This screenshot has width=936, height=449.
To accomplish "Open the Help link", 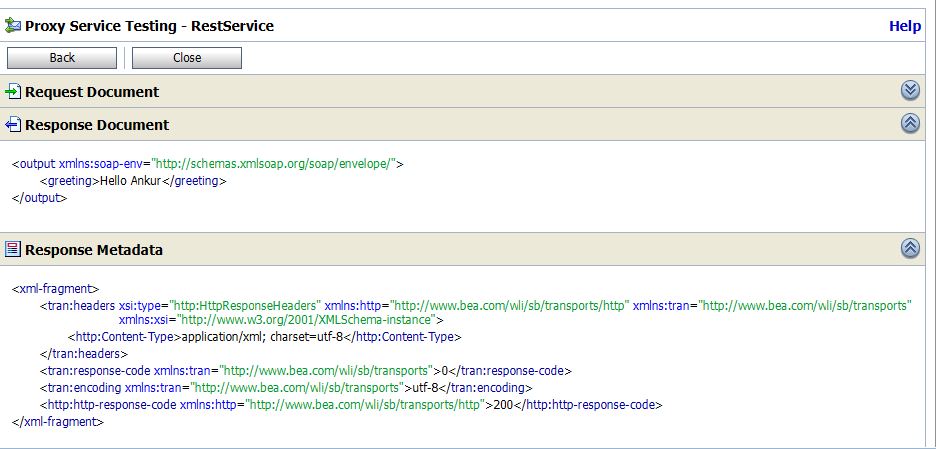I will pos(904,26).
